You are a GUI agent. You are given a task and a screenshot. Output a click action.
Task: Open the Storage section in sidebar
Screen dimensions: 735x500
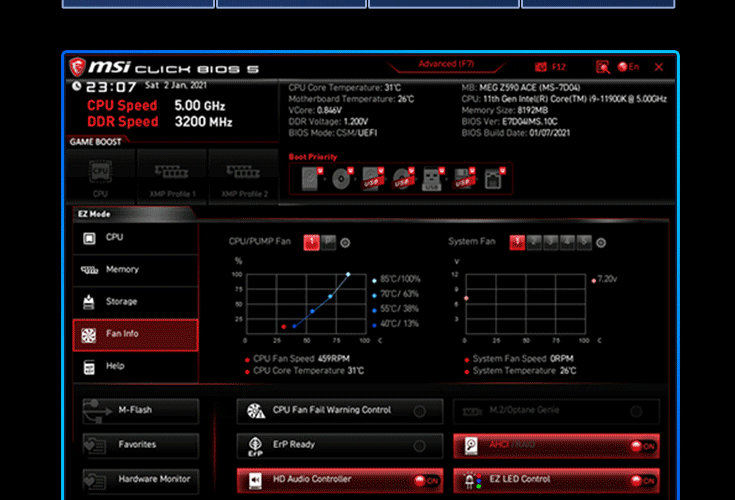tap(135, 302)
